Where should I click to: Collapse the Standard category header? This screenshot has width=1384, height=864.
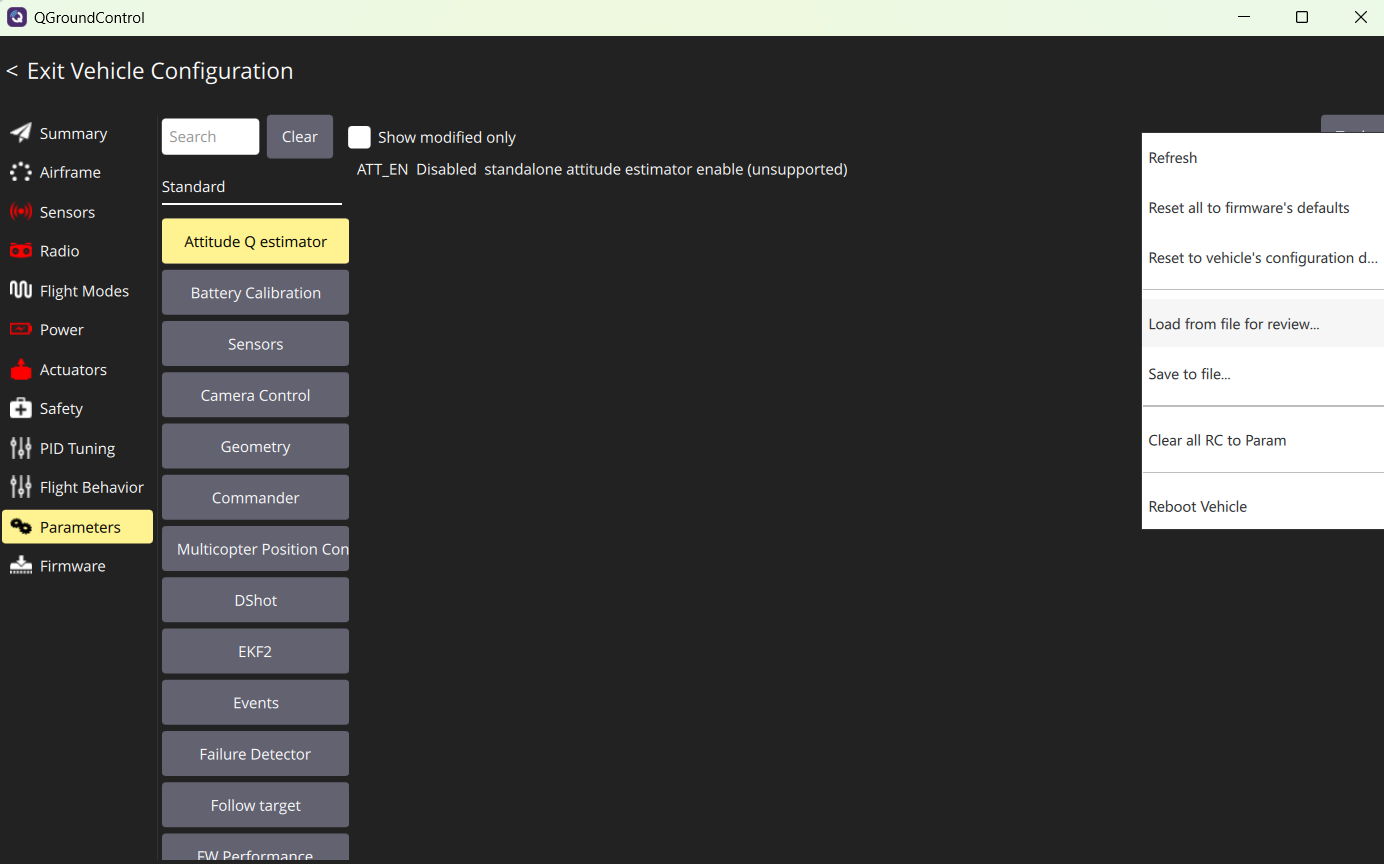click(x=251, y=187)
